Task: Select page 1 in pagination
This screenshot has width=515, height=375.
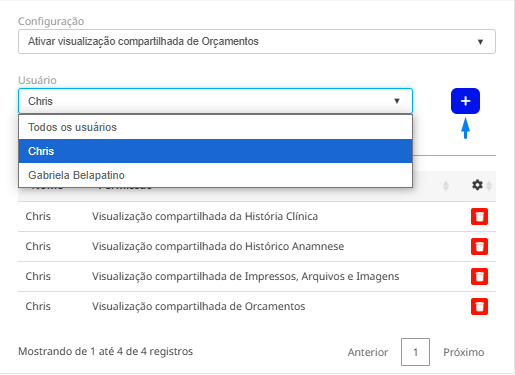Action: click(x=415, y=352)
